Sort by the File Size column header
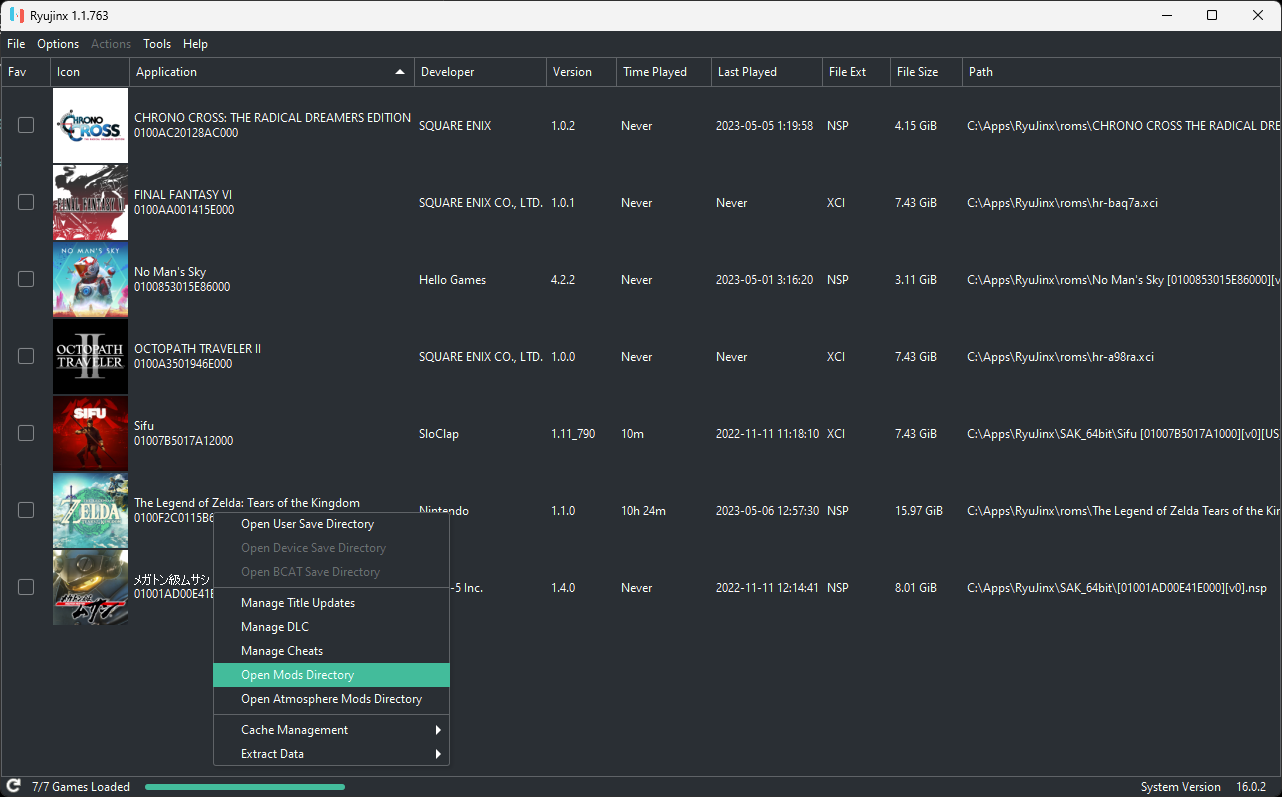 pos(927,72)
